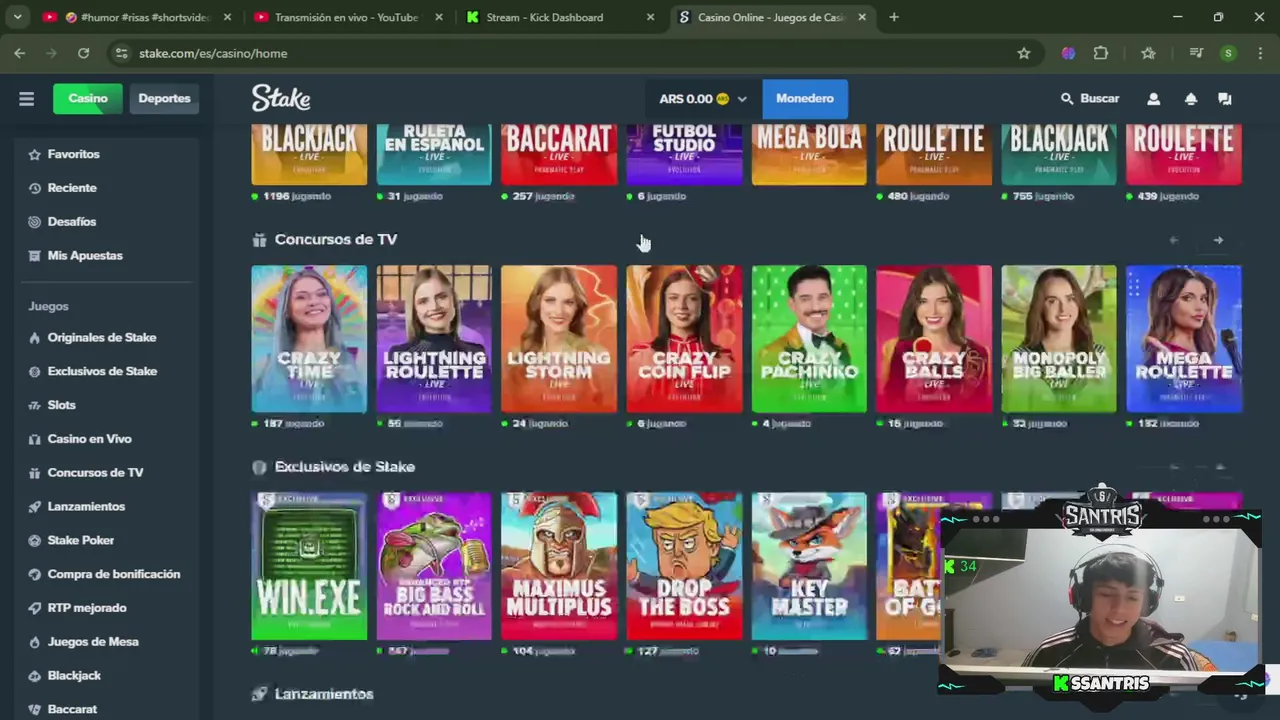This screenshot has width=1280, height=720.
Task: Bookmark this page with star icon
Action: pos(1024,53)
